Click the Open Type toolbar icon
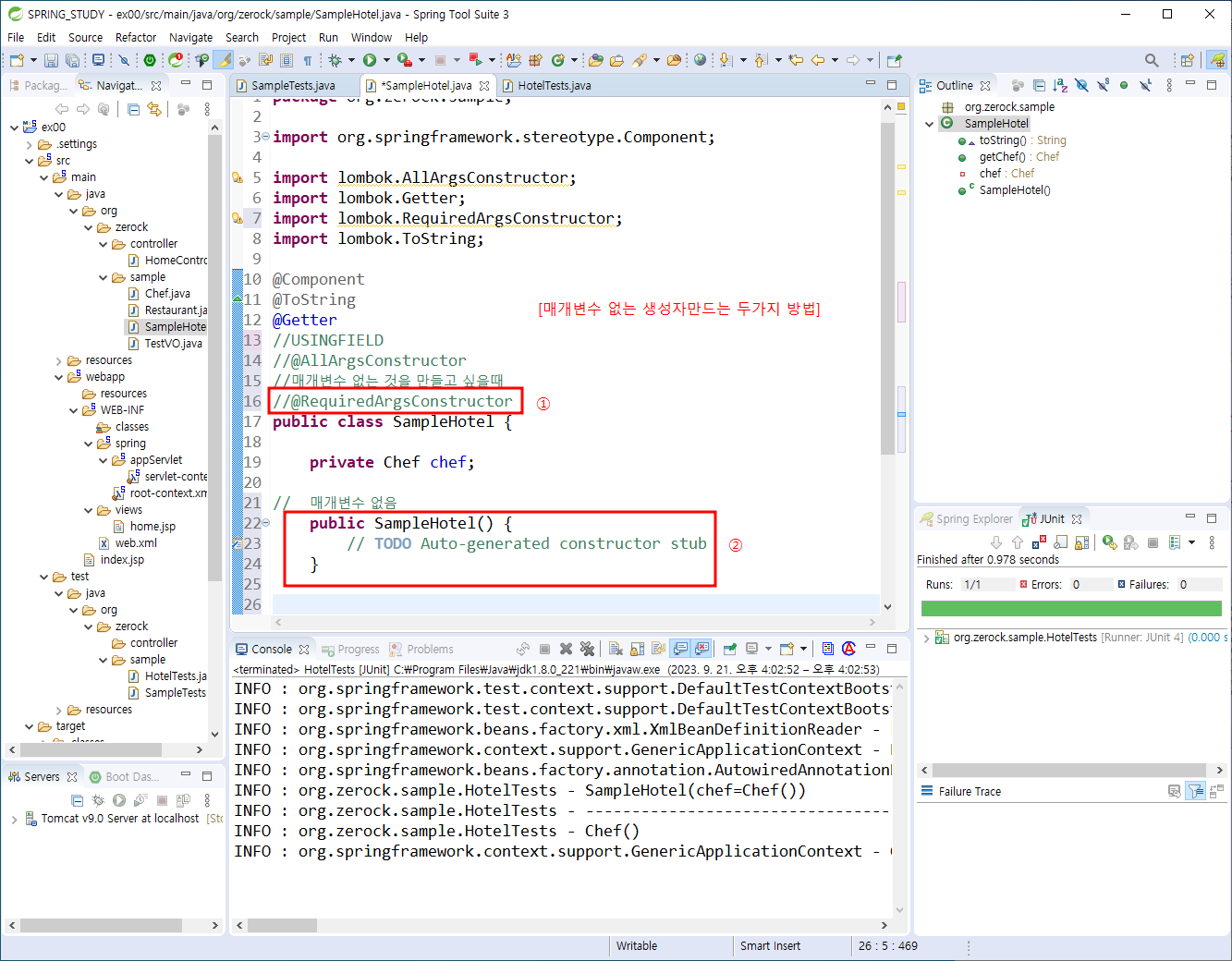1232x961 pixels. [596, 60]
